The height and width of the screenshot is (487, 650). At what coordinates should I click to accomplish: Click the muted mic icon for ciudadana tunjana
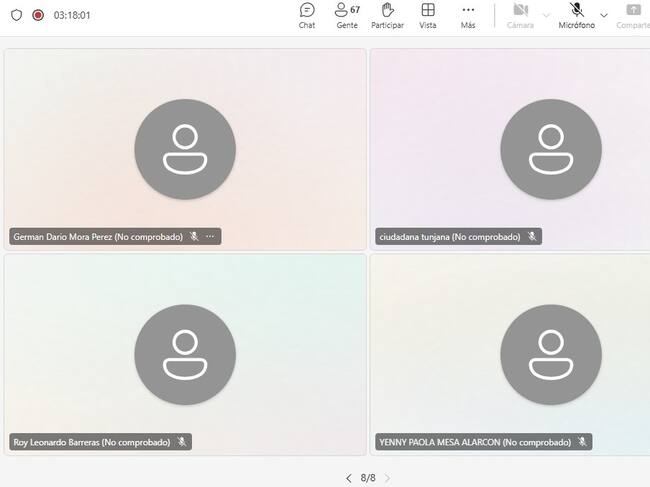532,237
